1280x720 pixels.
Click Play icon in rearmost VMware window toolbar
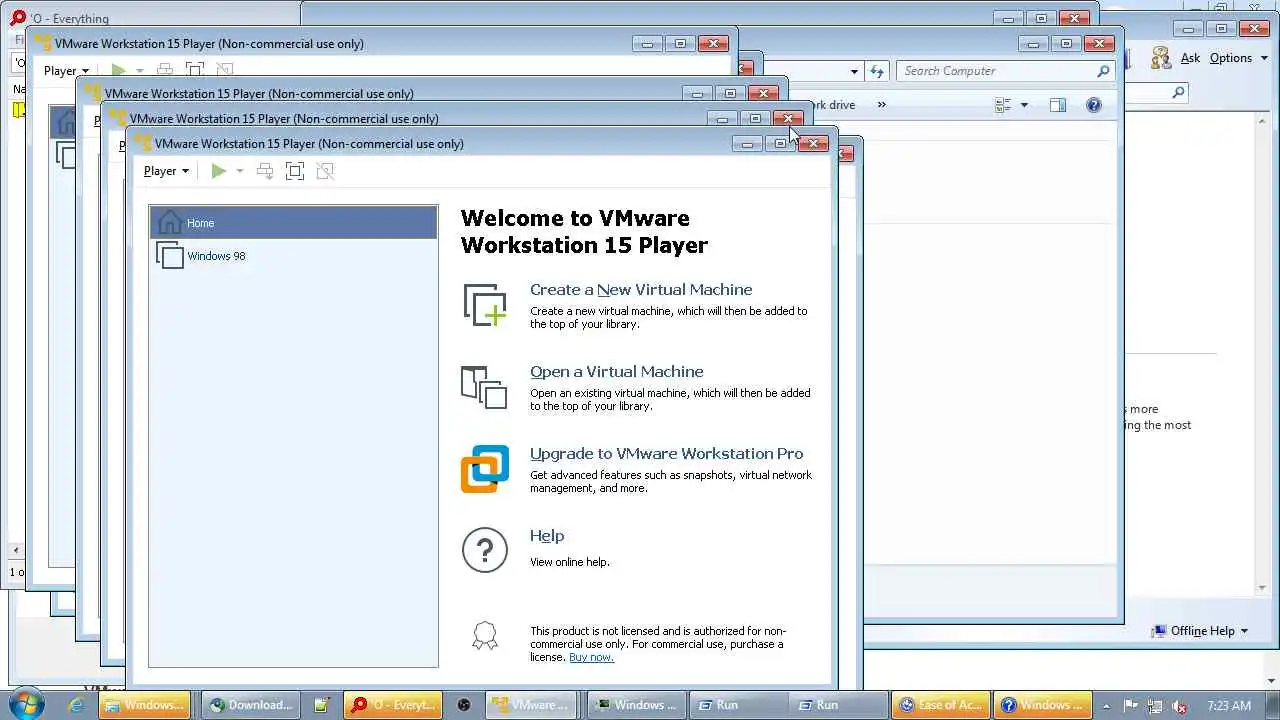coord(118,70)
